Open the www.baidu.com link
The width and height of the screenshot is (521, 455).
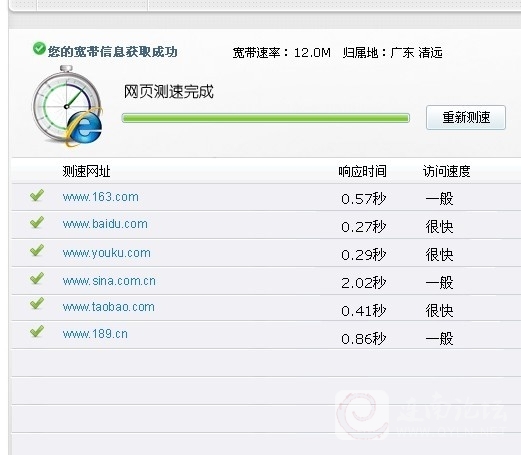105,224
